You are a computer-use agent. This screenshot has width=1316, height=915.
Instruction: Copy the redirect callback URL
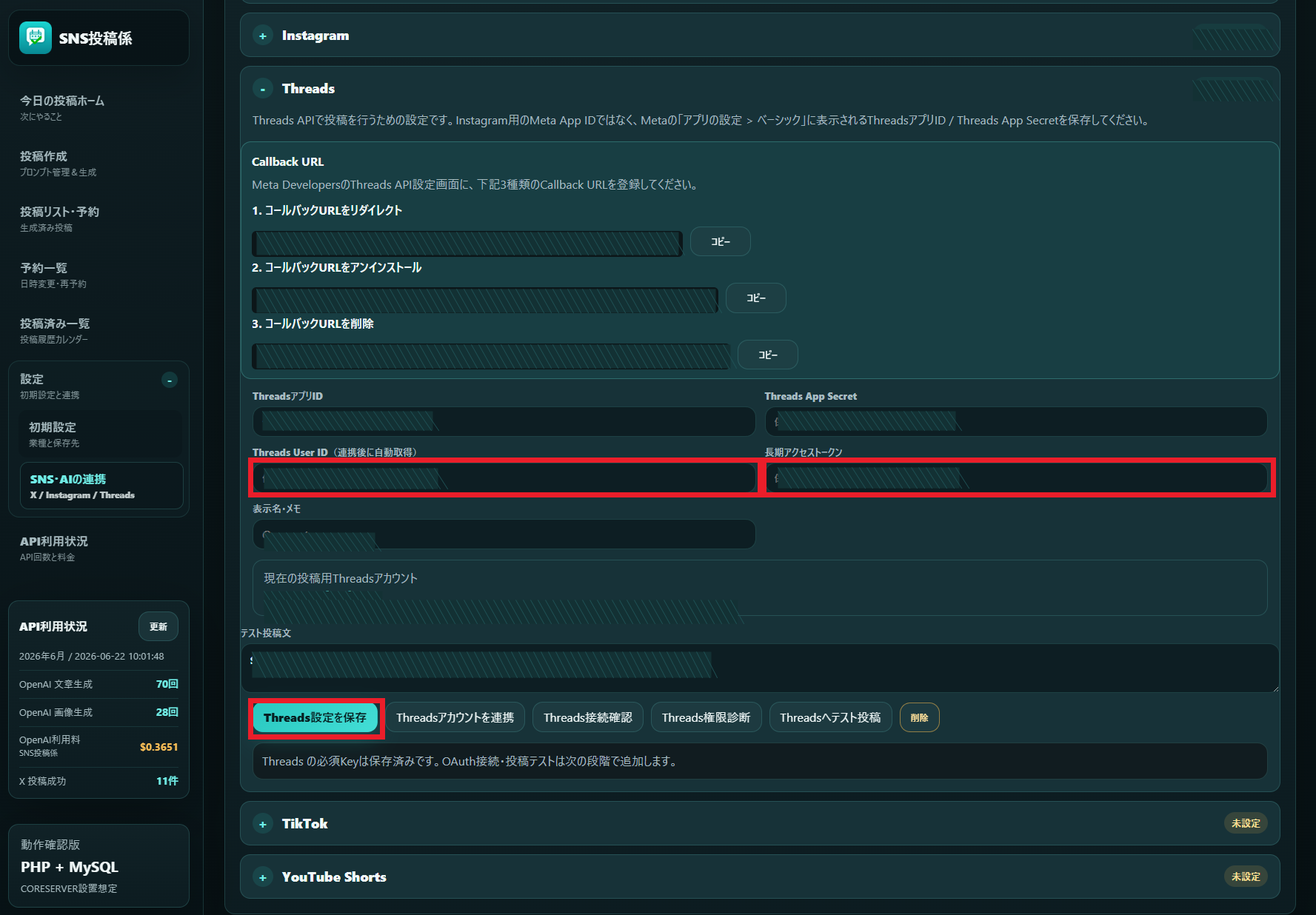(720, 241)
